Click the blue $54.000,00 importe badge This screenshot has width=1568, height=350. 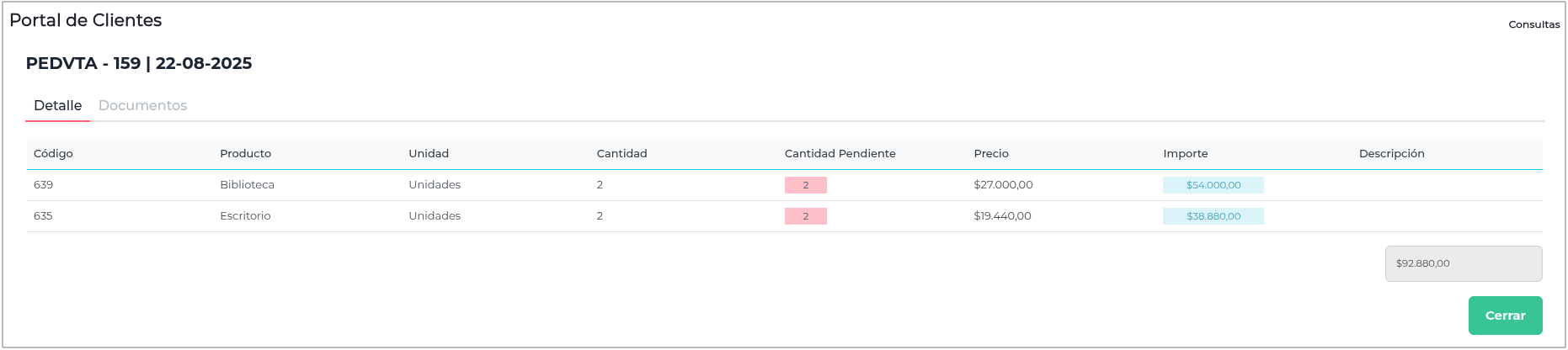coord(1213,185)
